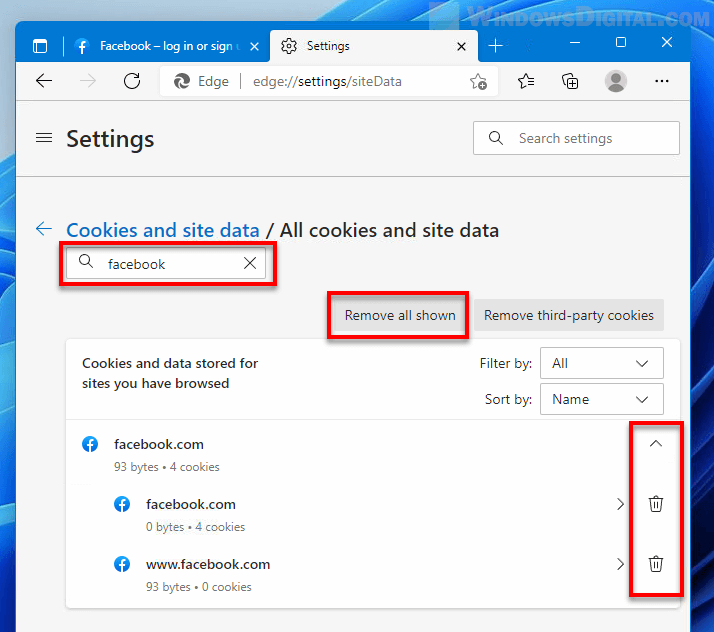The width and height of the screenshot is (714, 632).
Task: Focus the address bar URL edge://settings/siteData
Action: coord(327,82)
